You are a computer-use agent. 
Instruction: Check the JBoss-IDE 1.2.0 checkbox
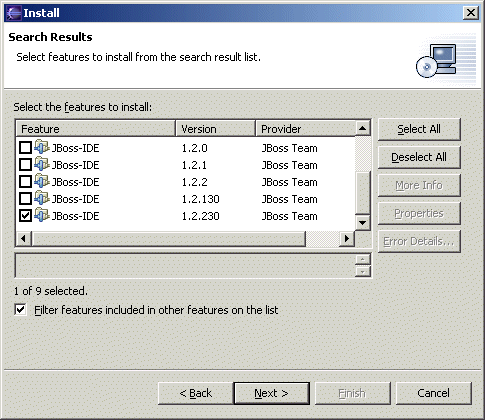pos(25,148)
